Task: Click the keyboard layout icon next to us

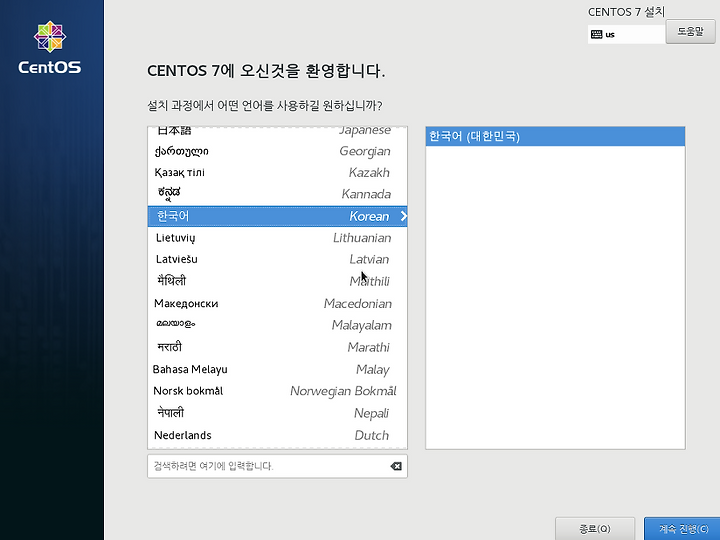Action: 596,34
